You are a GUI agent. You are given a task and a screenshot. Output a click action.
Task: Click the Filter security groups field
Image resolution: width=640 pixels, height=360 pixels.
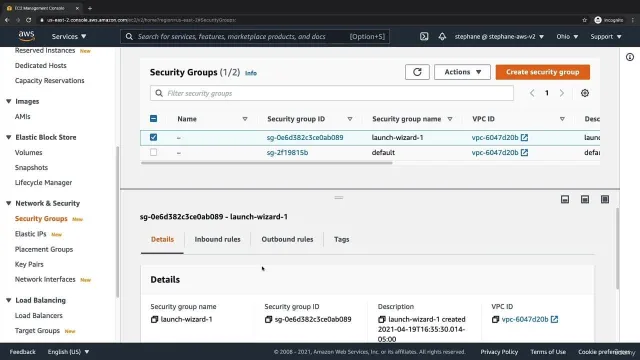332,93
